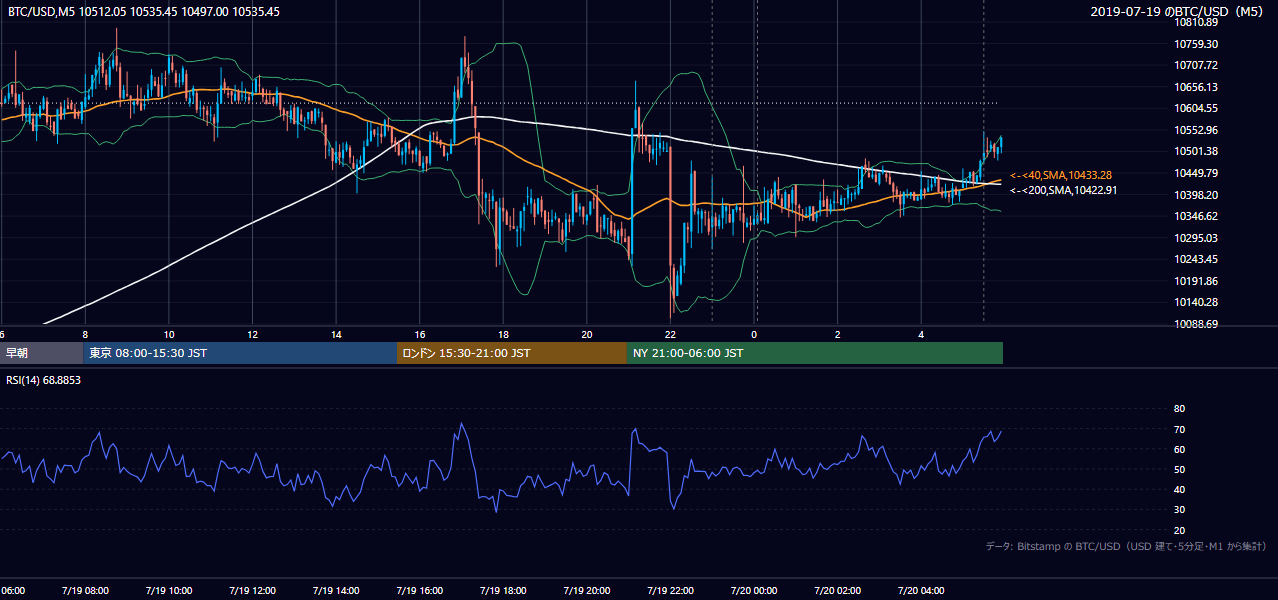The image size is (1278, 600).
Task: Click RSI scale value 40
Action: 1179,490
